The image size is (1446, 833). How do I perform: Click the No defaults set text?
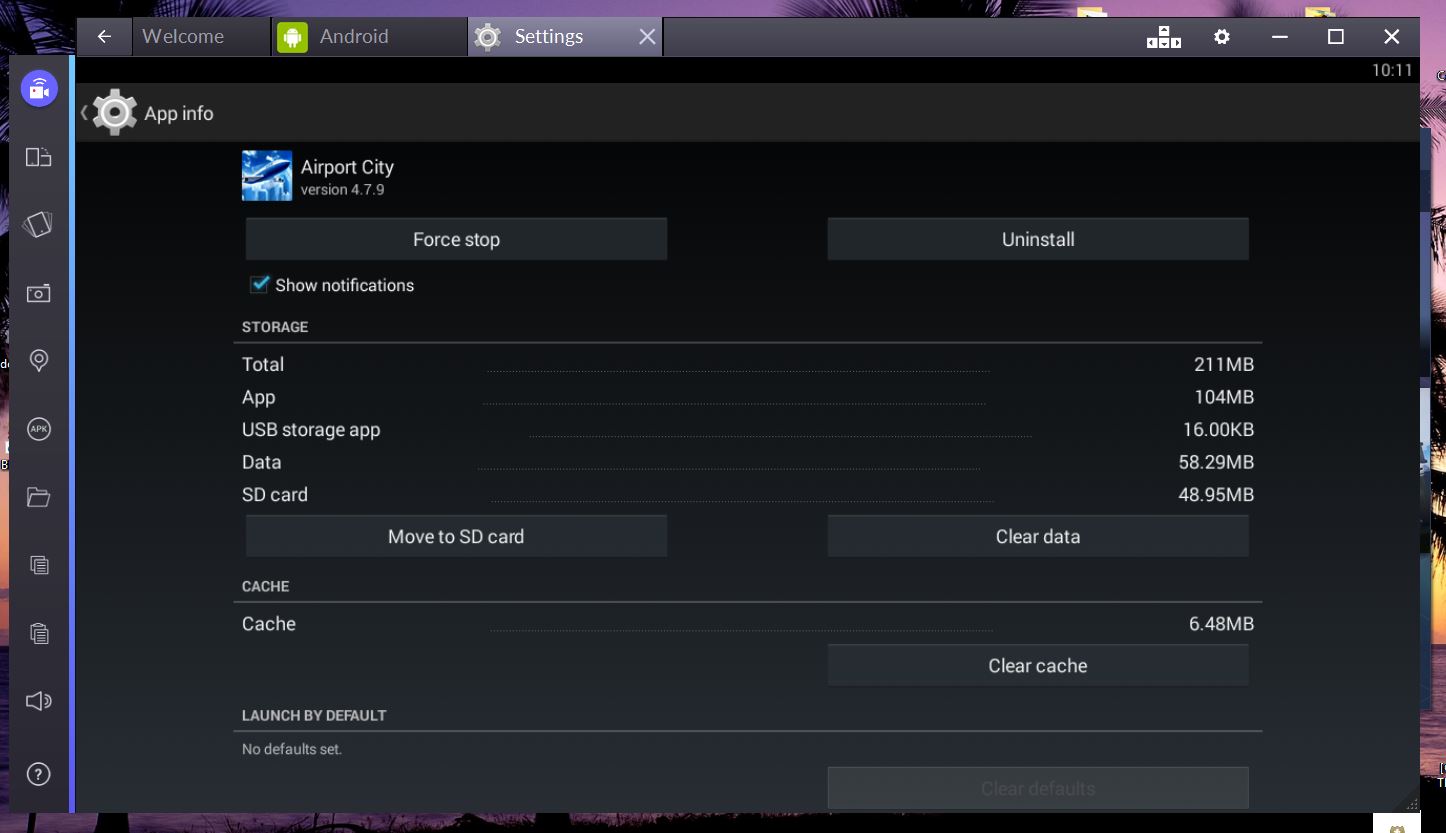[292, 749]
